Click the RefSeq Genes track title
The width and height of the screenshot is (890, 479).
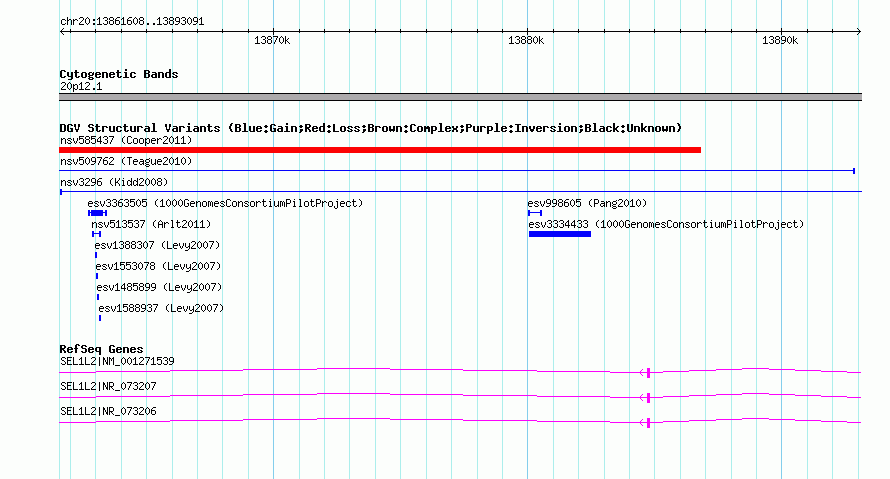click(101, 349)
